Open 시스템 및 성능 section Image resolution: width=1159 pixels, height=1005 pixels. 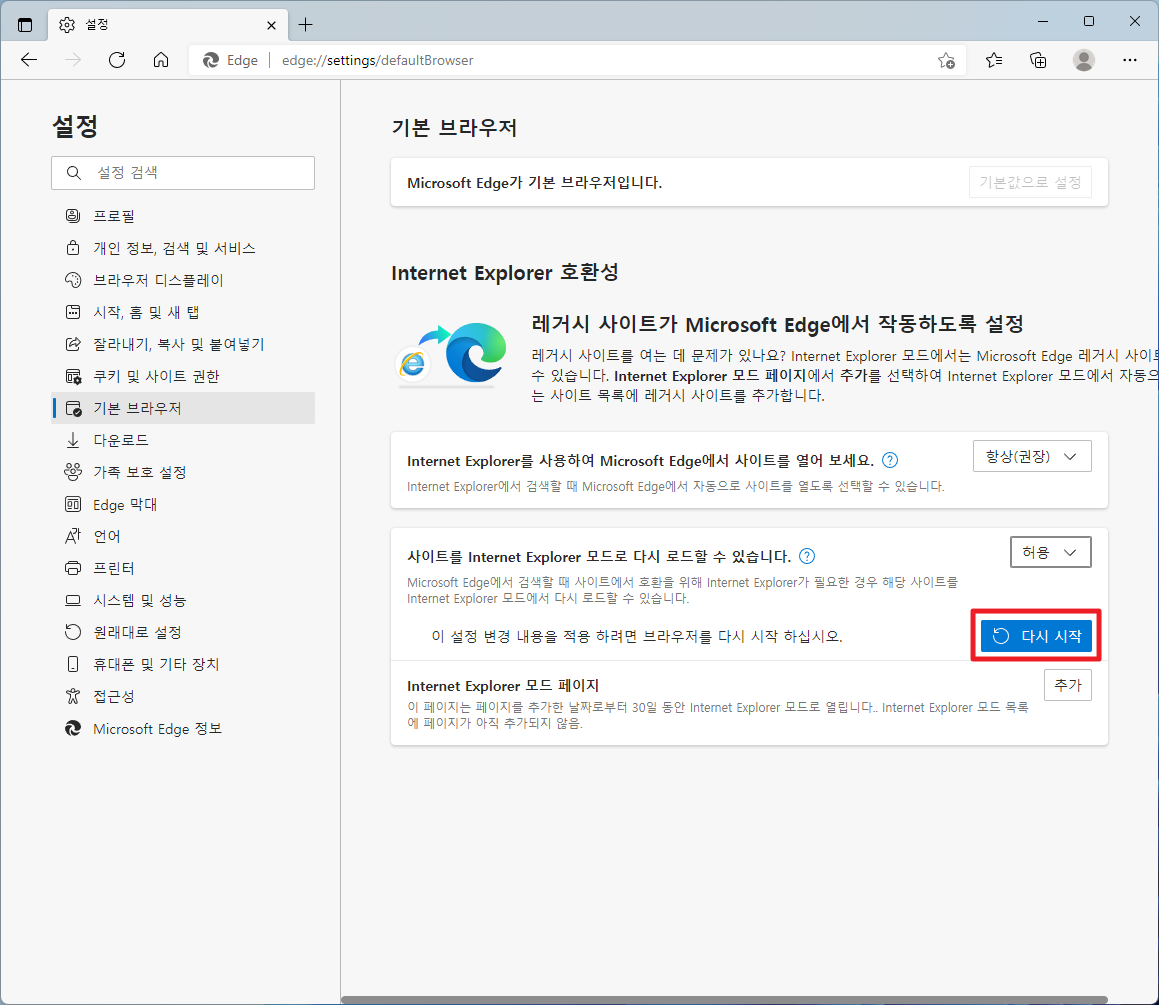pyautogui.click(x=183, y=601)
